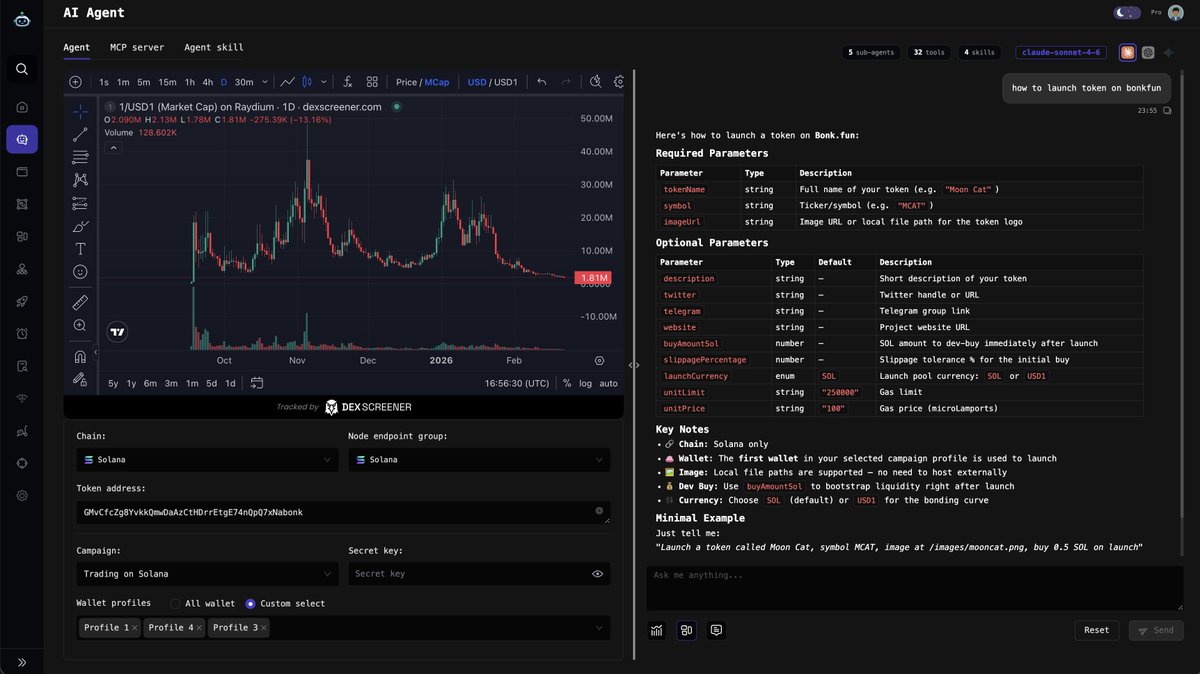Expand the wallet profiles dropdown arrow
Image resolution: width=1200 pixels, height=674 pixels.
pos(599,627)
